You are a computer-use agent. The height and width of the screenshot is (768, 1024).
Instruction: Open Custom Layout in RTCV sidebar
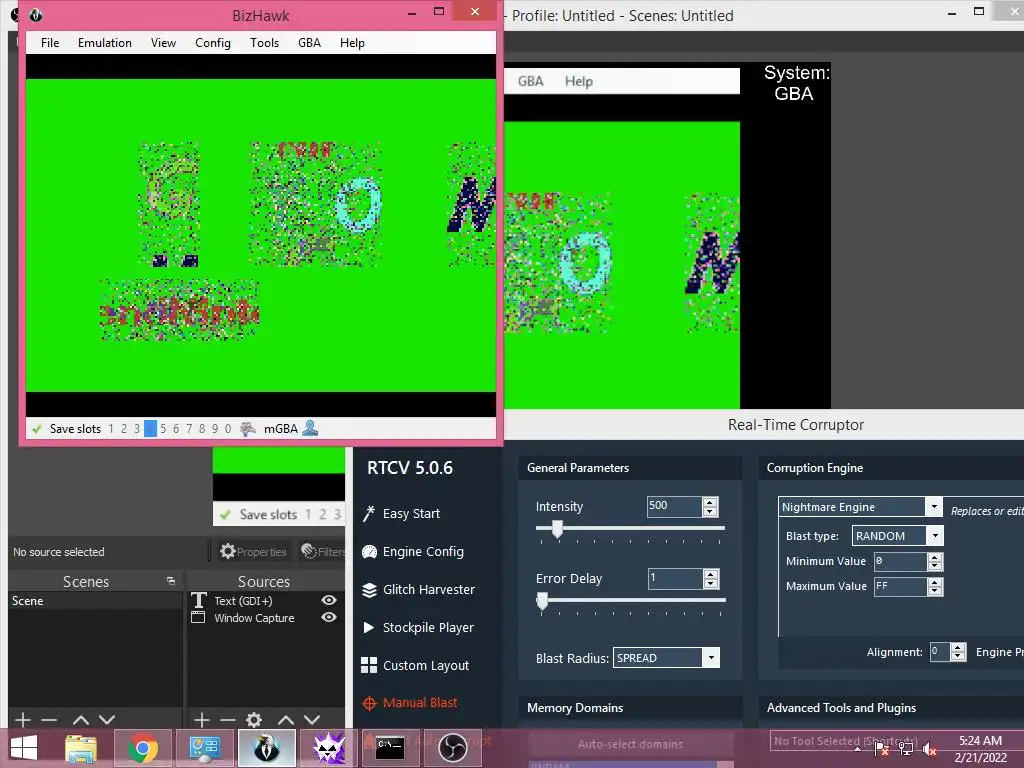[x=415, y=665]
